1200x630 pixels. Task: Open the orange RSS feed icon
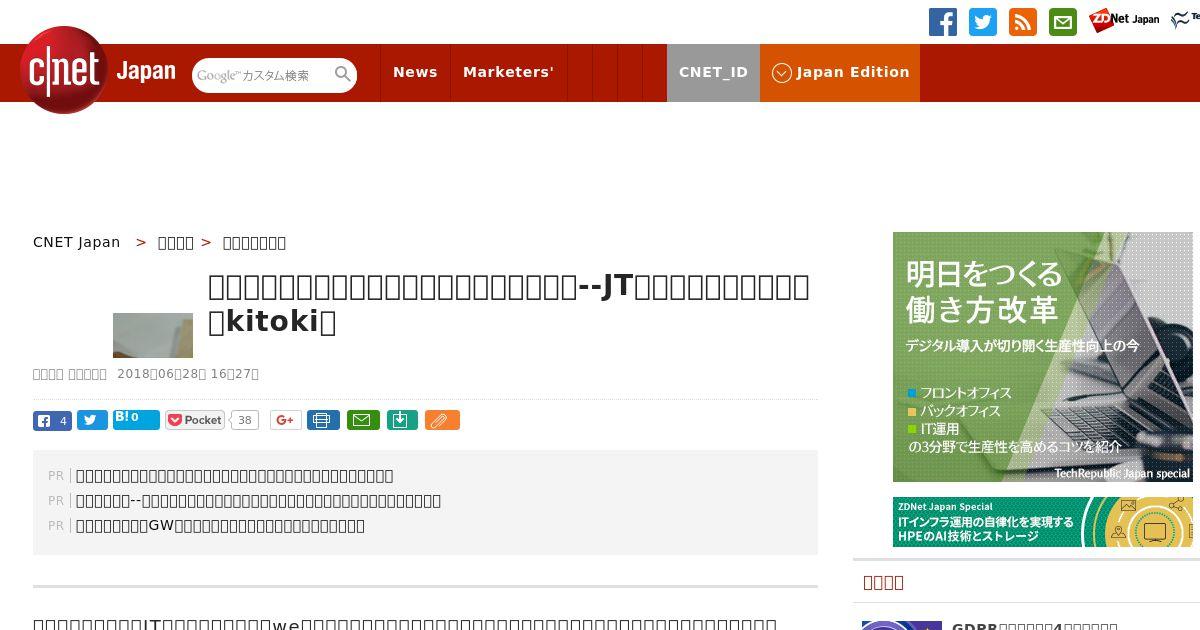(1023, 22)
